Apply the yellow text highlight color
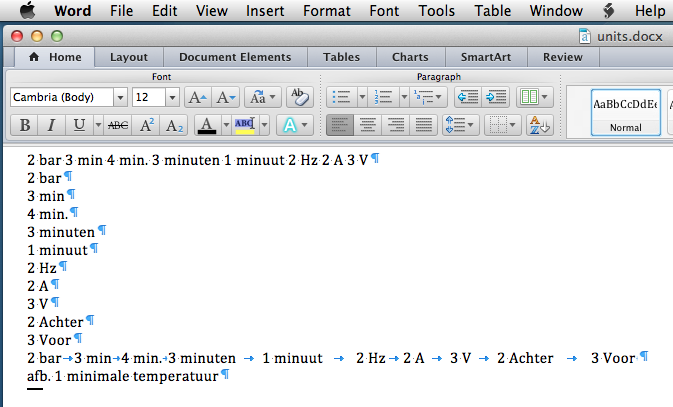The width and height of the screenshot is (673, 407). (244, 125)
